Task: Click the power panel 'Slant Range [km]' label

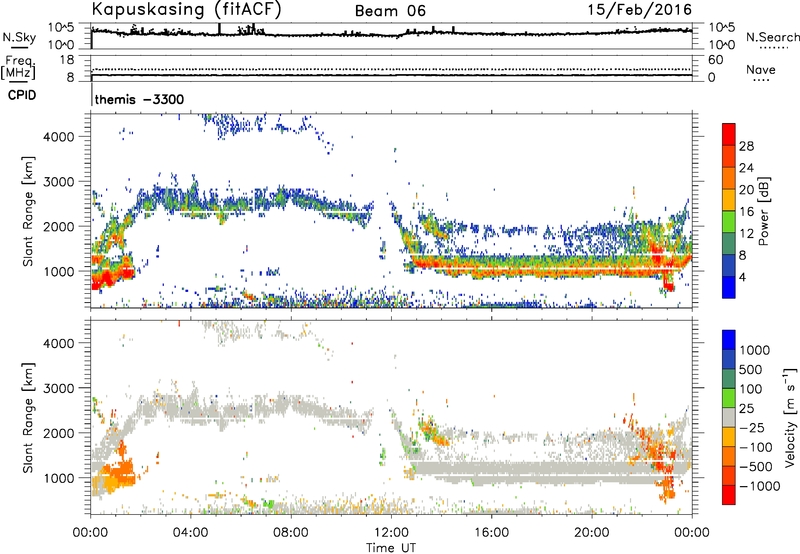Action: (x=28, y=211)
